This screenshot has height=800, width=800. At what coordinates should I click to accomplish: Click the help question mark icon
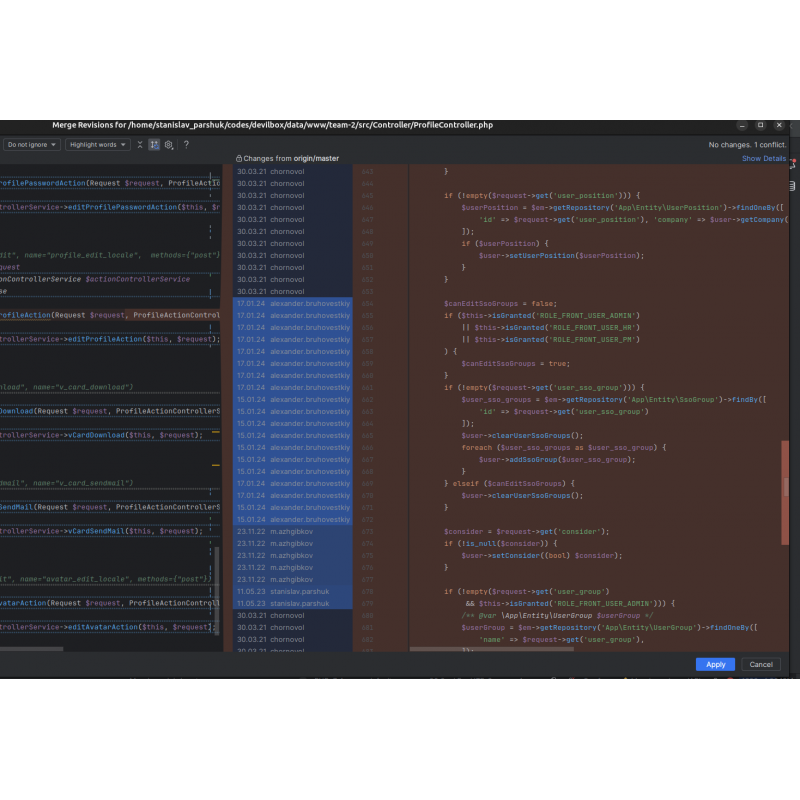coord(186,145)
